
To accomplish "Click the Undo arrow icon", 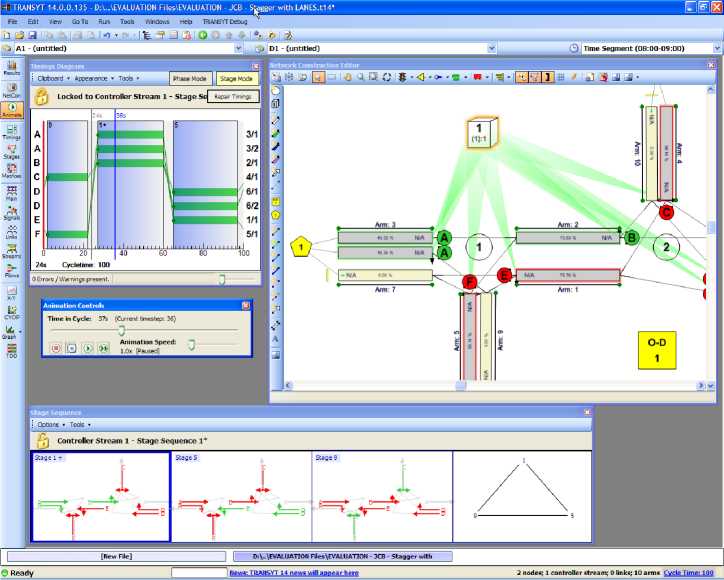I will pos(107,35).
